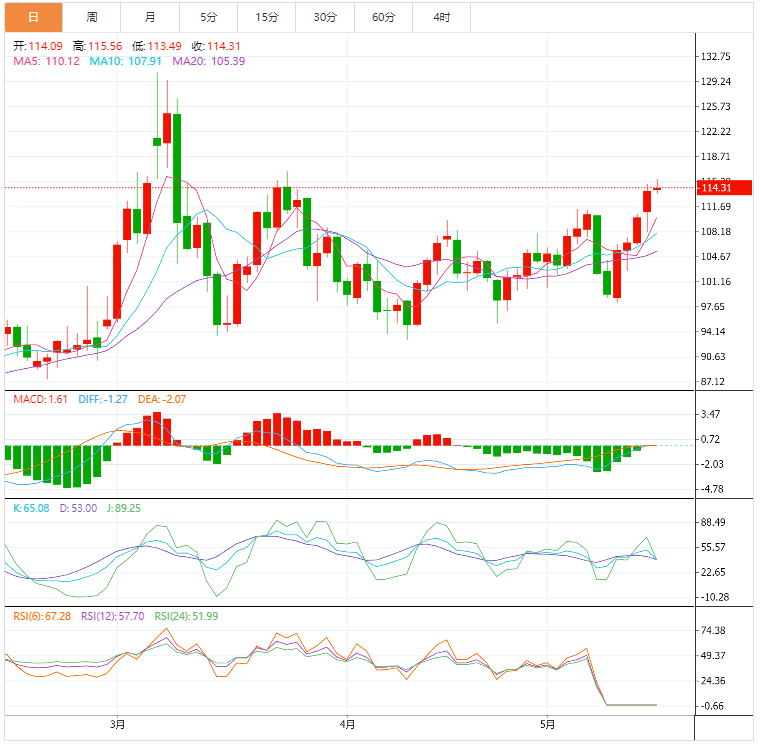Select the 日 daily chart tab

(x=33, y=17)
